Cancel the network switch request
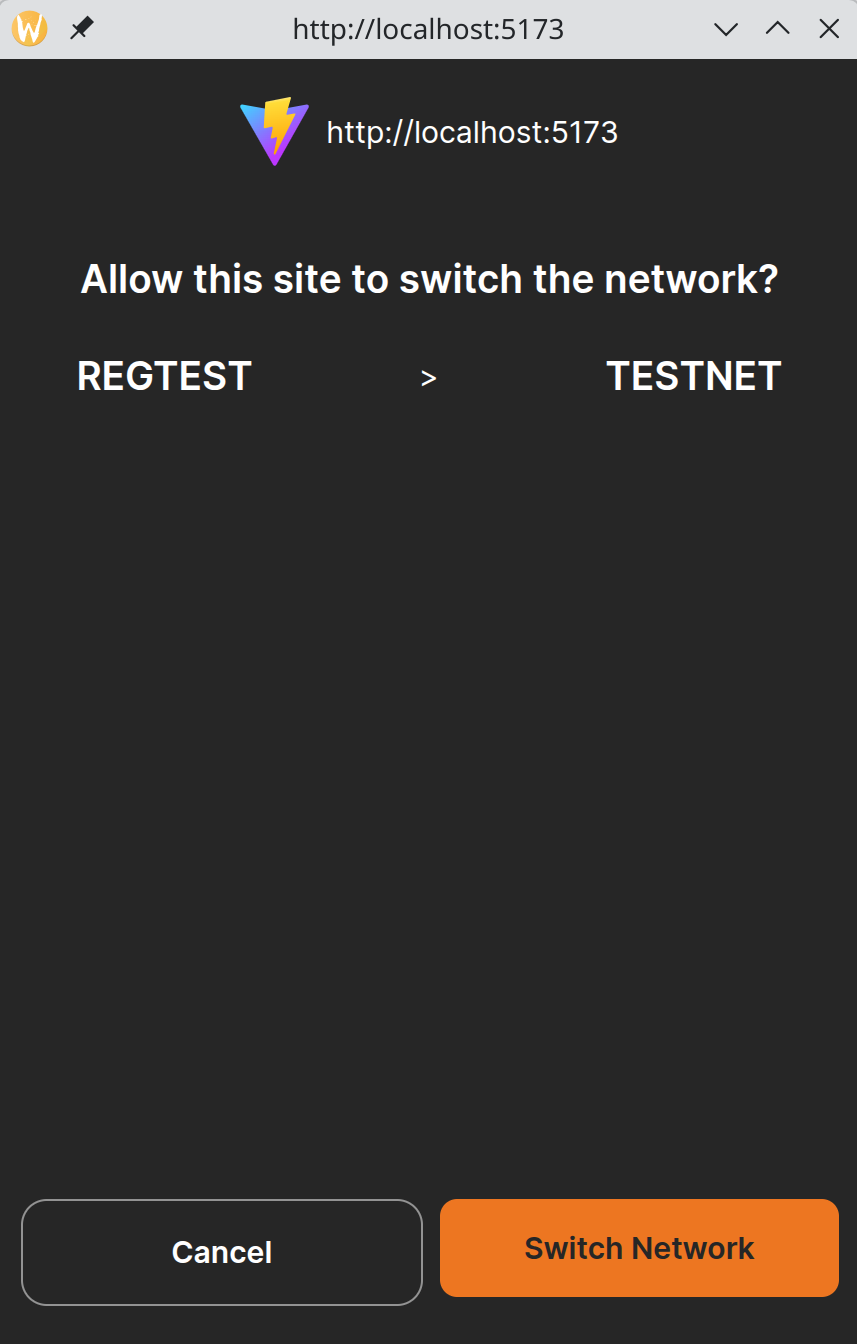This screenshot has width=857, height=1344. [x=222, y=1252]
